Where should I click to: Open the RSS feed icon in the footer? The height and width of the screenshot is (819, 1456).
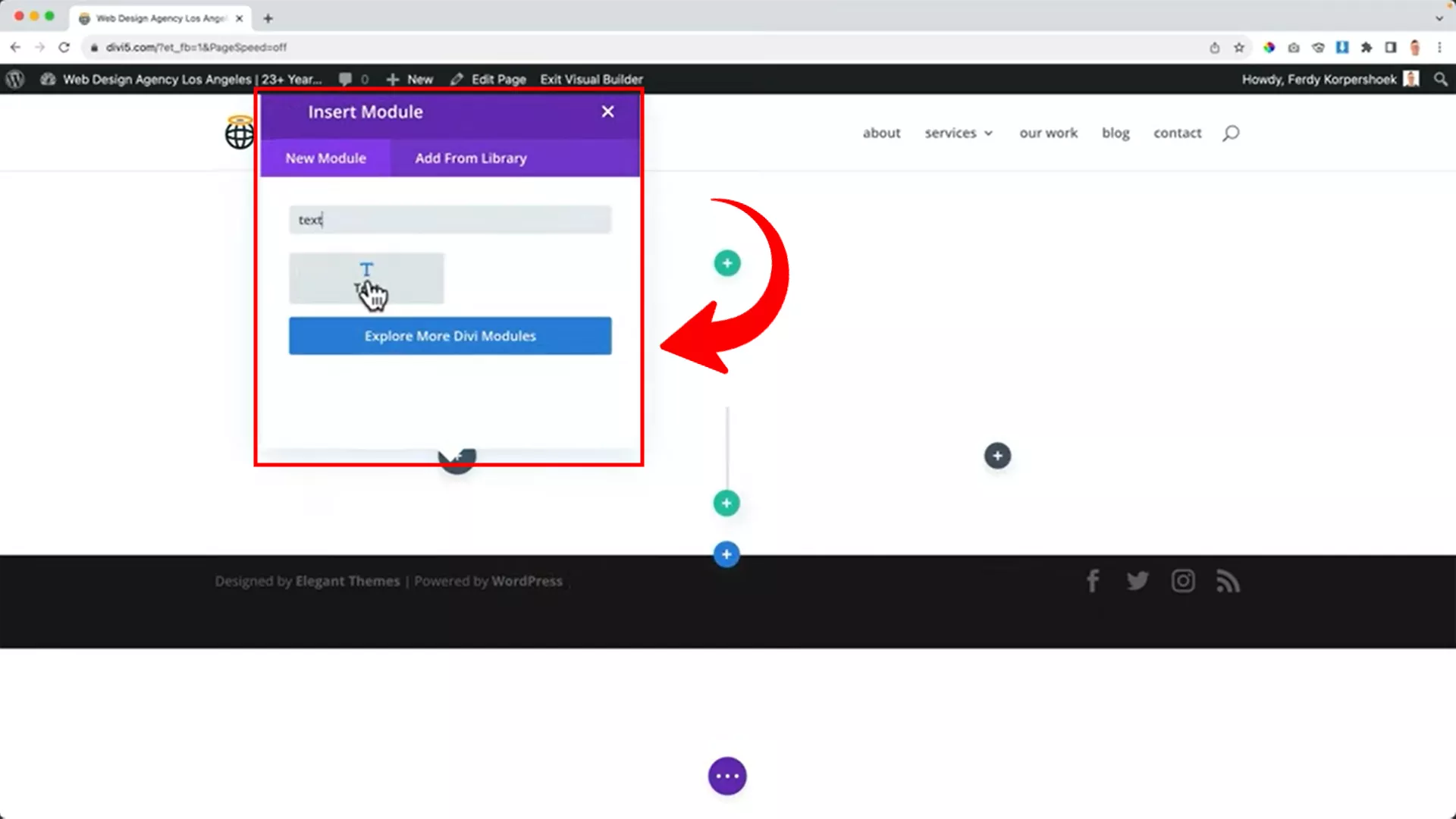click(x=1228, y=580)
